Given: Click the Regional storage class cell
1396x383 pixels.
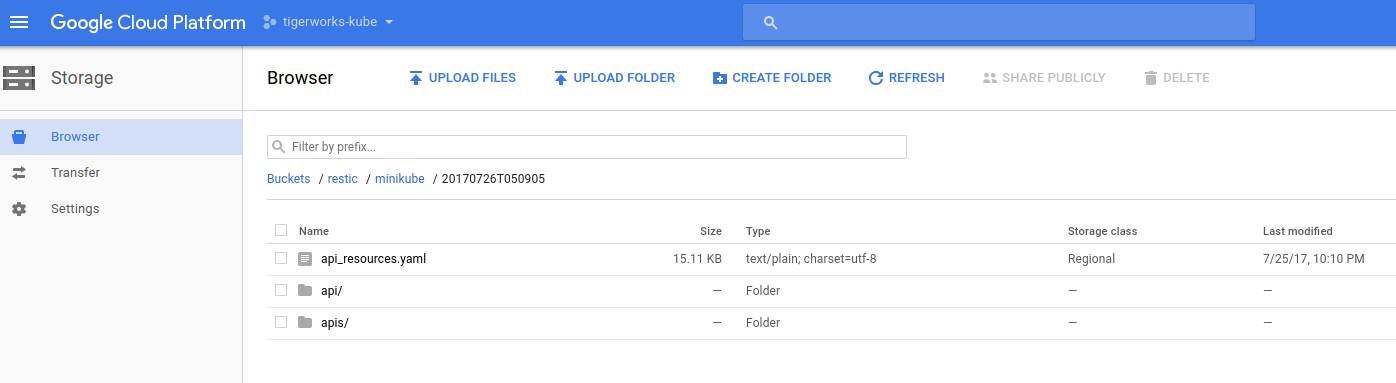Looking at the screenshot, I should [x=1091, y=259].
